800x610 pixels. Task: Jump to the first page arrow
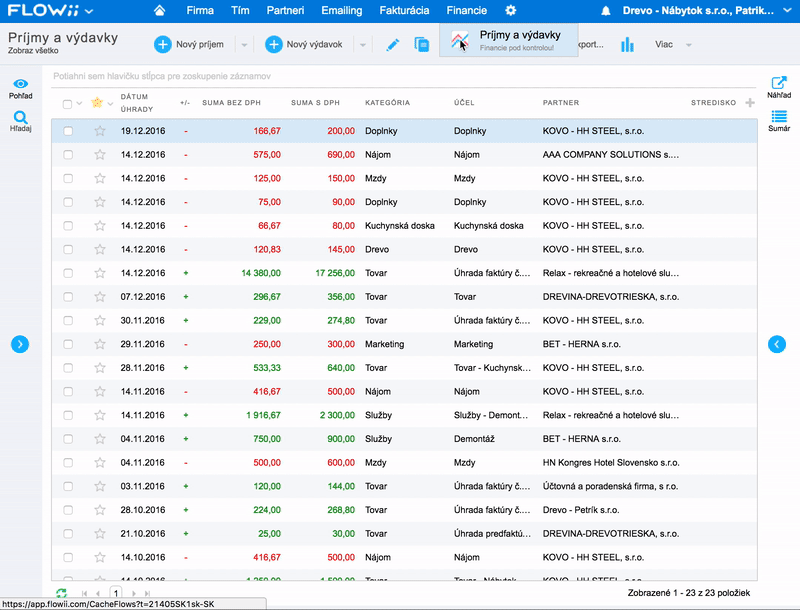(84, 593)
